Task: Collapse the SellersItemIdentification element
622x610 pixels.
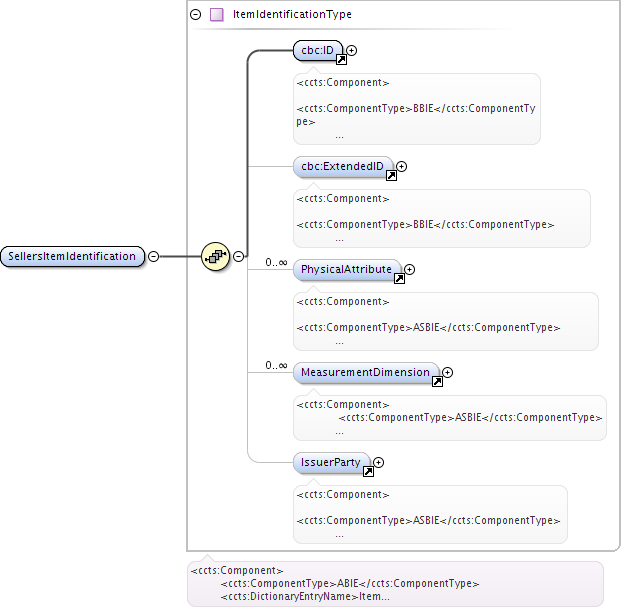Action: (x=154, y=257)
